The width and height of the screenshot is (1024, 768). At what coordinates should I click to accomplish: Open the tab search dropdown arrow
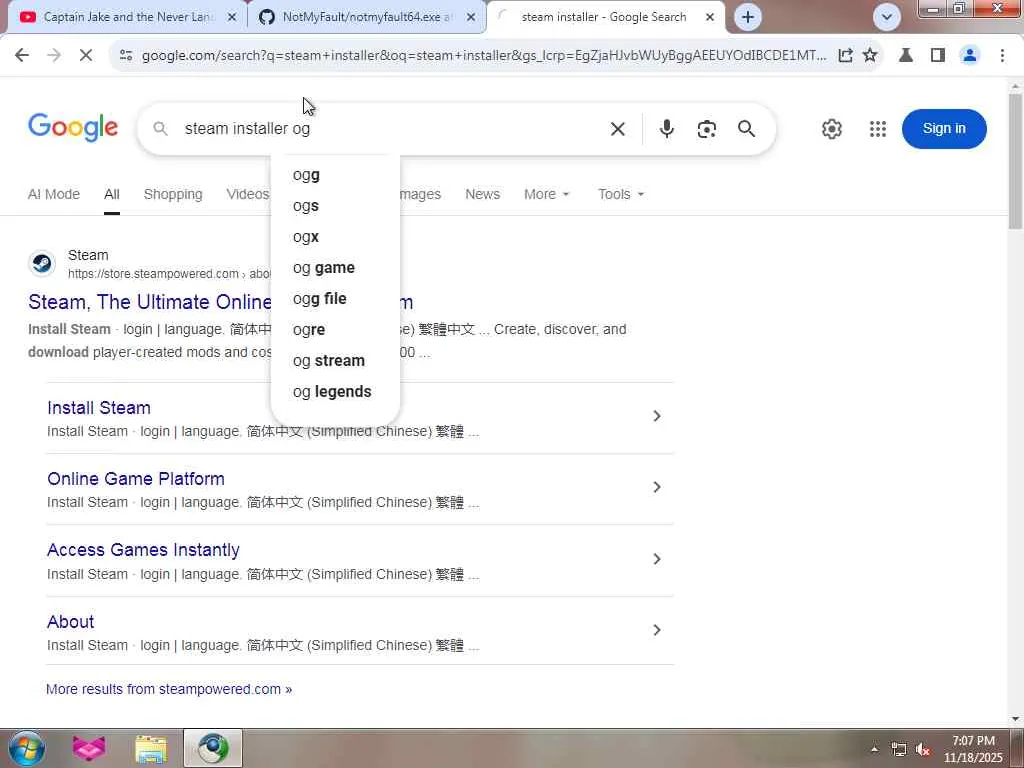887,17
